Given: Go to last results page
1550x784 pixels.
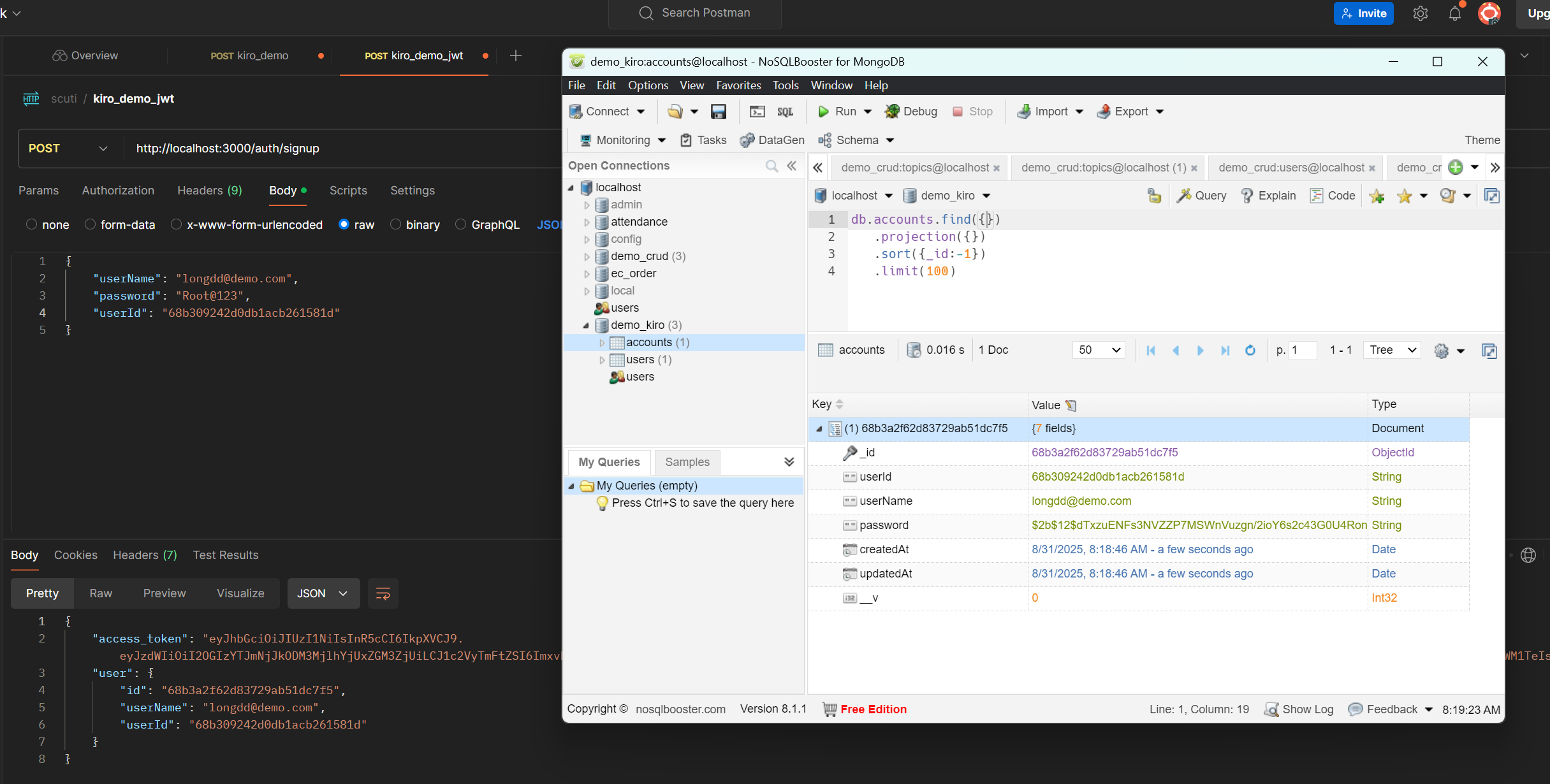Looking at the screenshot, I should pyautogui.click(x=1225, y=351).
